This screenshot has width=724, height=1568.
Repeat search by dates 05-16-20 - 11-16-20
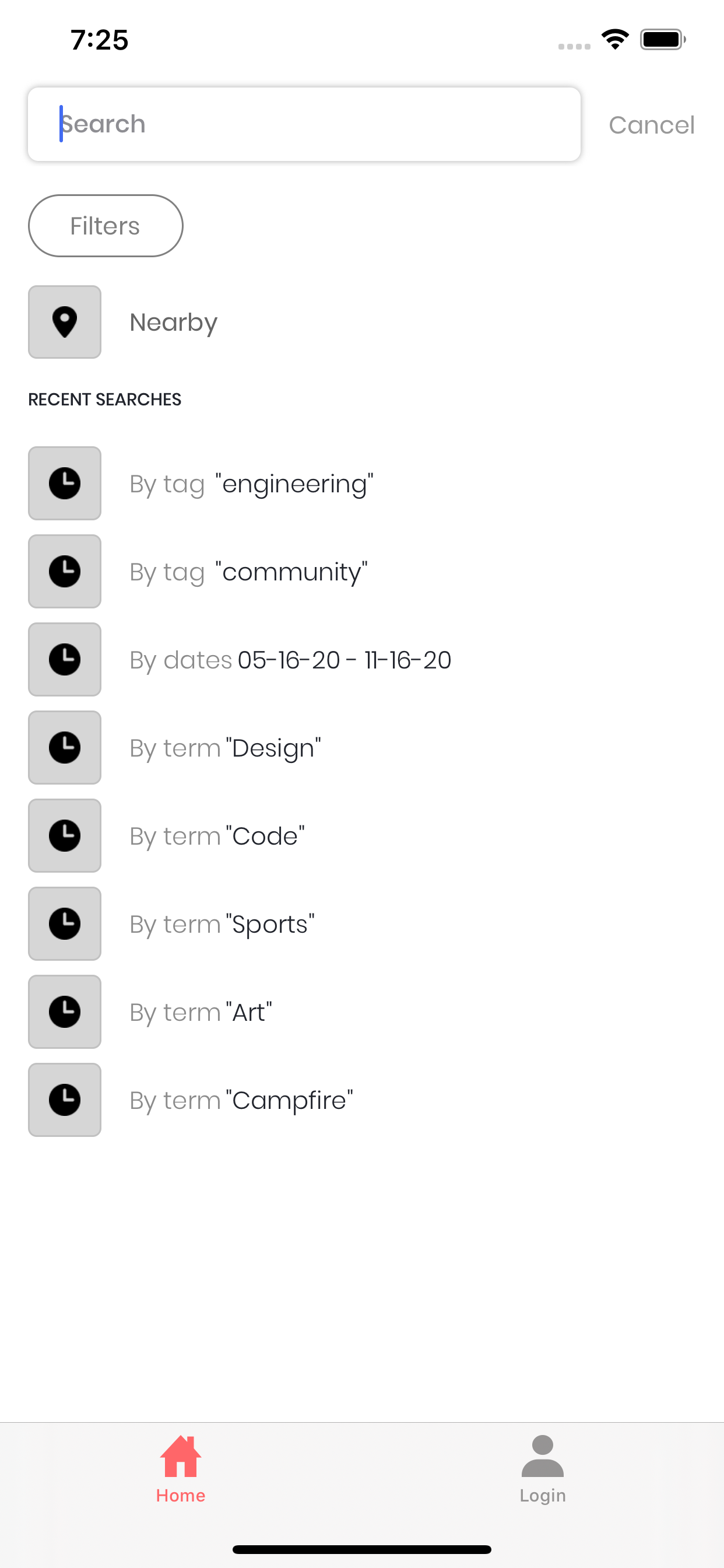[362, 659]
